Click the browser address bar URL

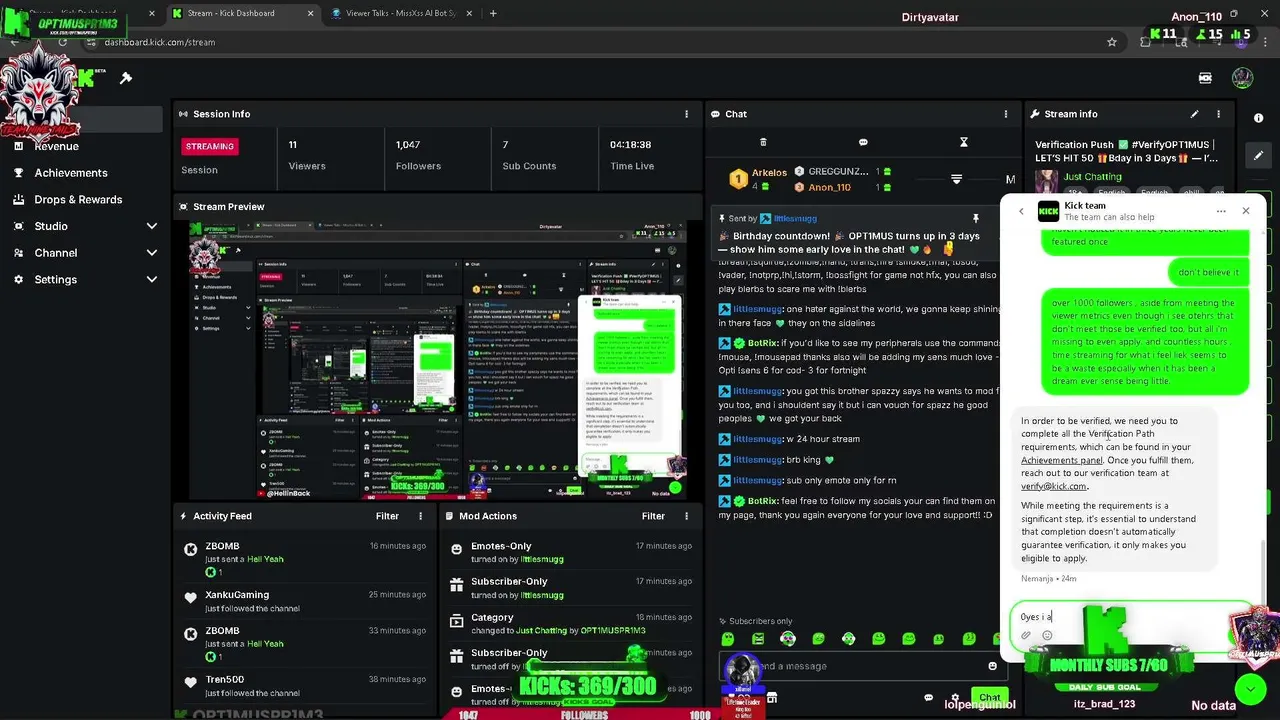tap(160, 42)
